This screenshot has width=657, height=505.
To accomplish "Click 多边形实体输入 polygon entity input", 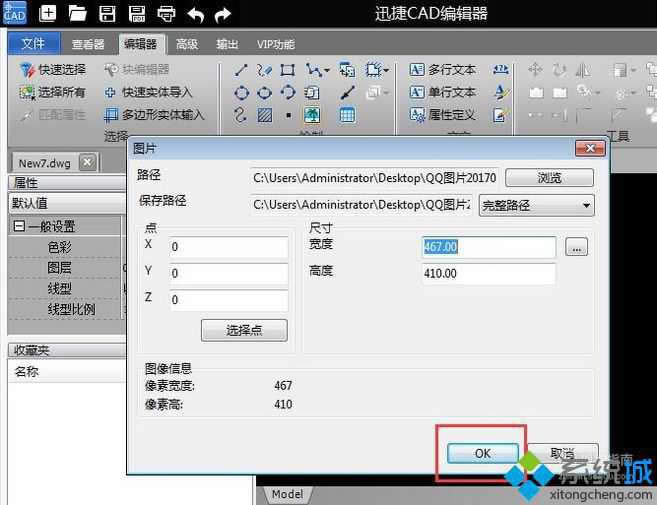I will (x=154, y=114).
